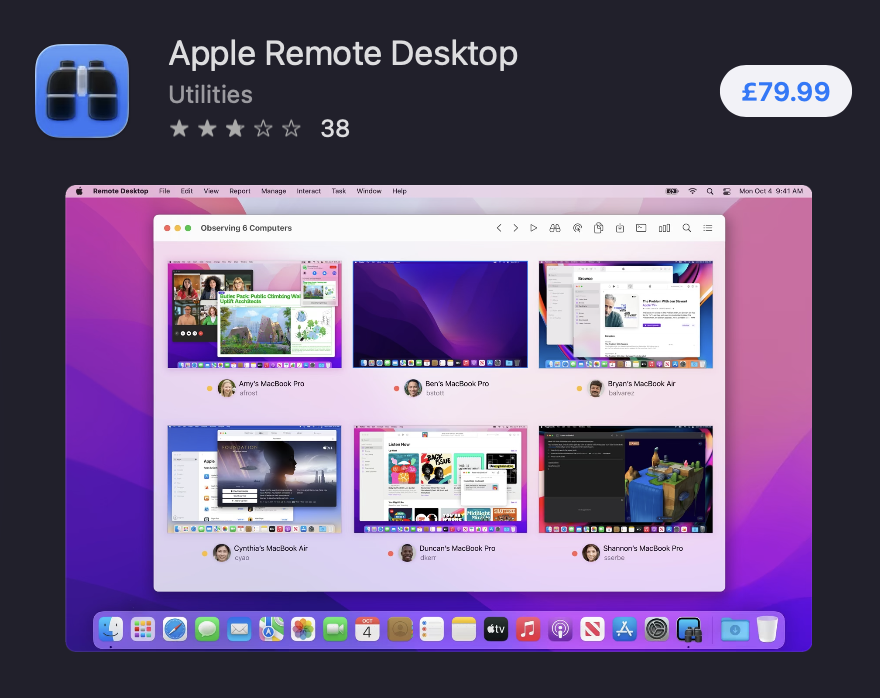Screen dimensions: 880x698
Task: Click the UNIX command terminal toolbar icon
Action: click(x=641, y=228)
